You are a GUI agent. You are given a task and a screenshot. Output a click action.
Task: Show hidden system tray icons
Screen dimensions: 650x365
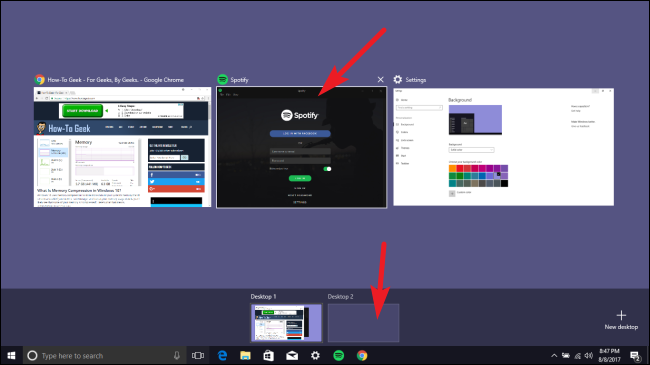click(x=554, y=355)
